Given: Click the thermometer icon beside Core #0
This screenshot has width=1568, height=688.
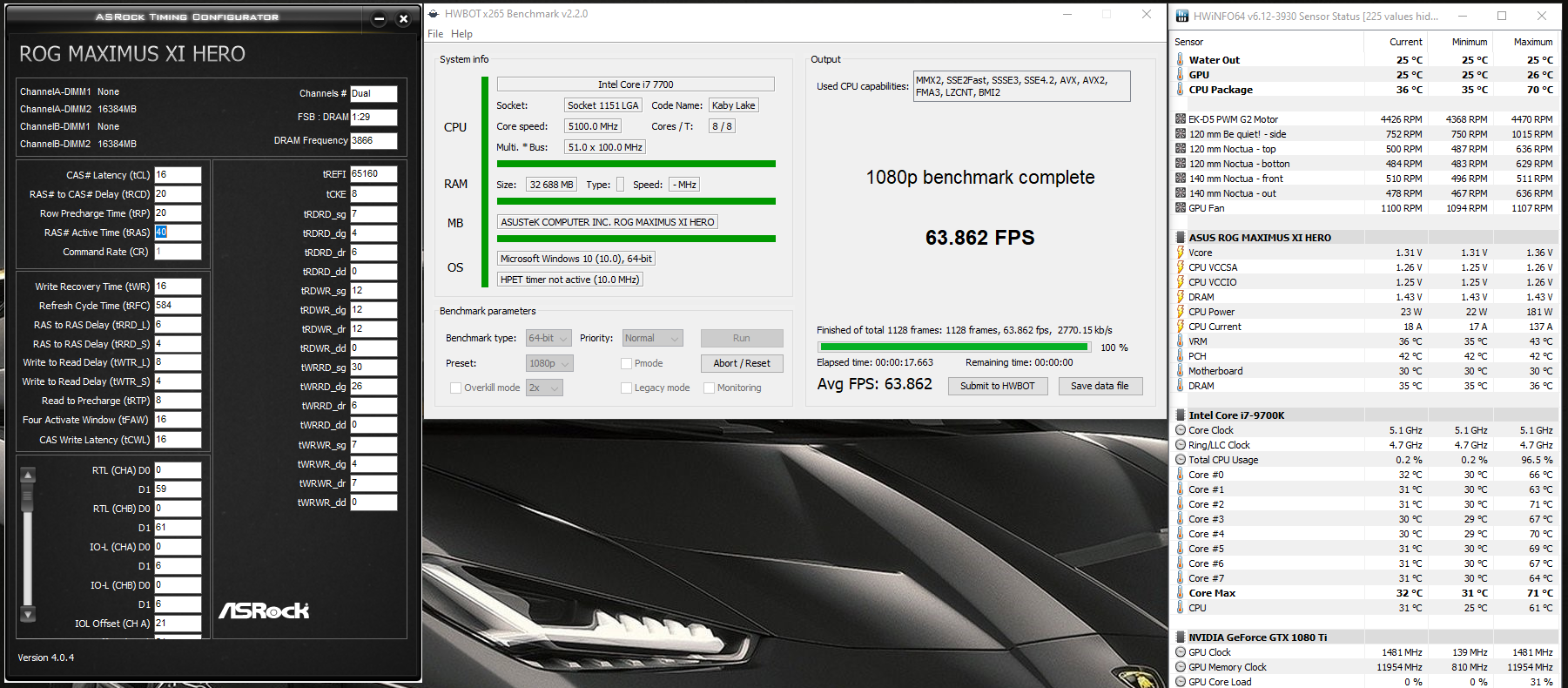Looking at the screenshot, I should [x=1181, y=474].
